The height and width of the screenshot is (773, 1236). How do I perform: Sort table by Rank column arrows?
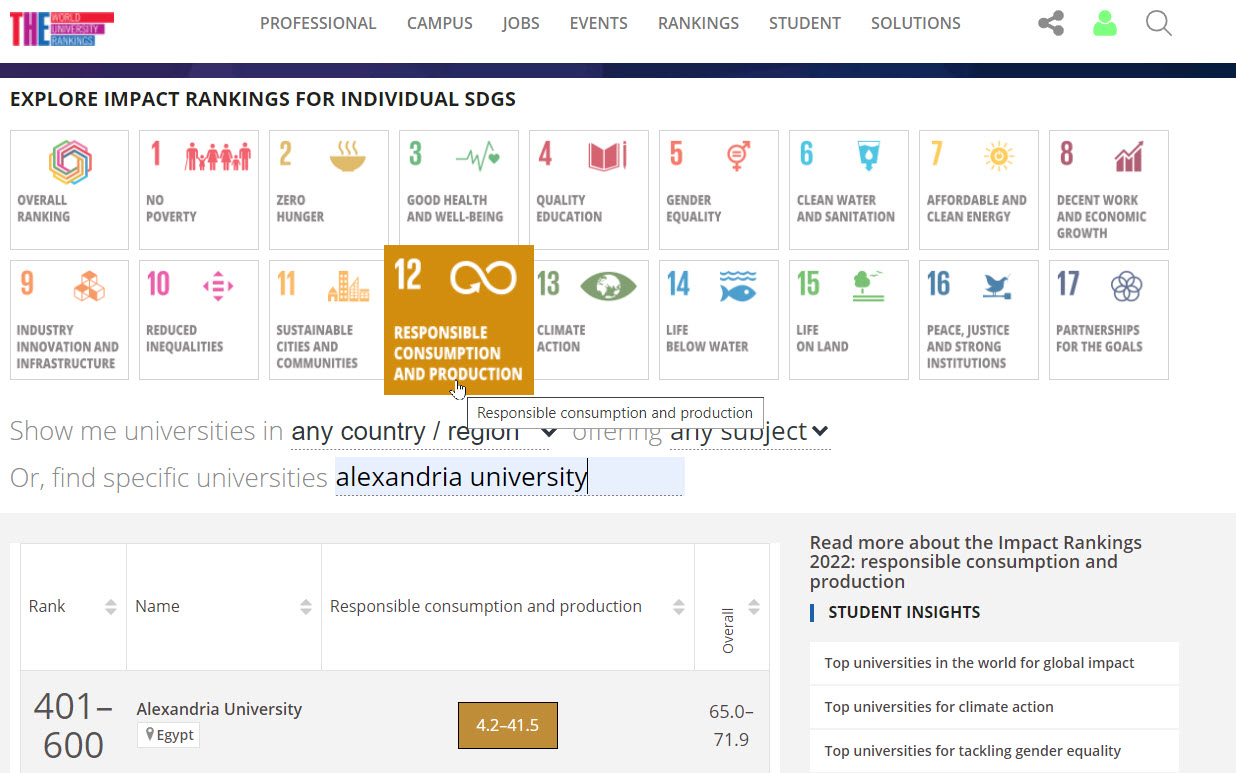(110, 607)
